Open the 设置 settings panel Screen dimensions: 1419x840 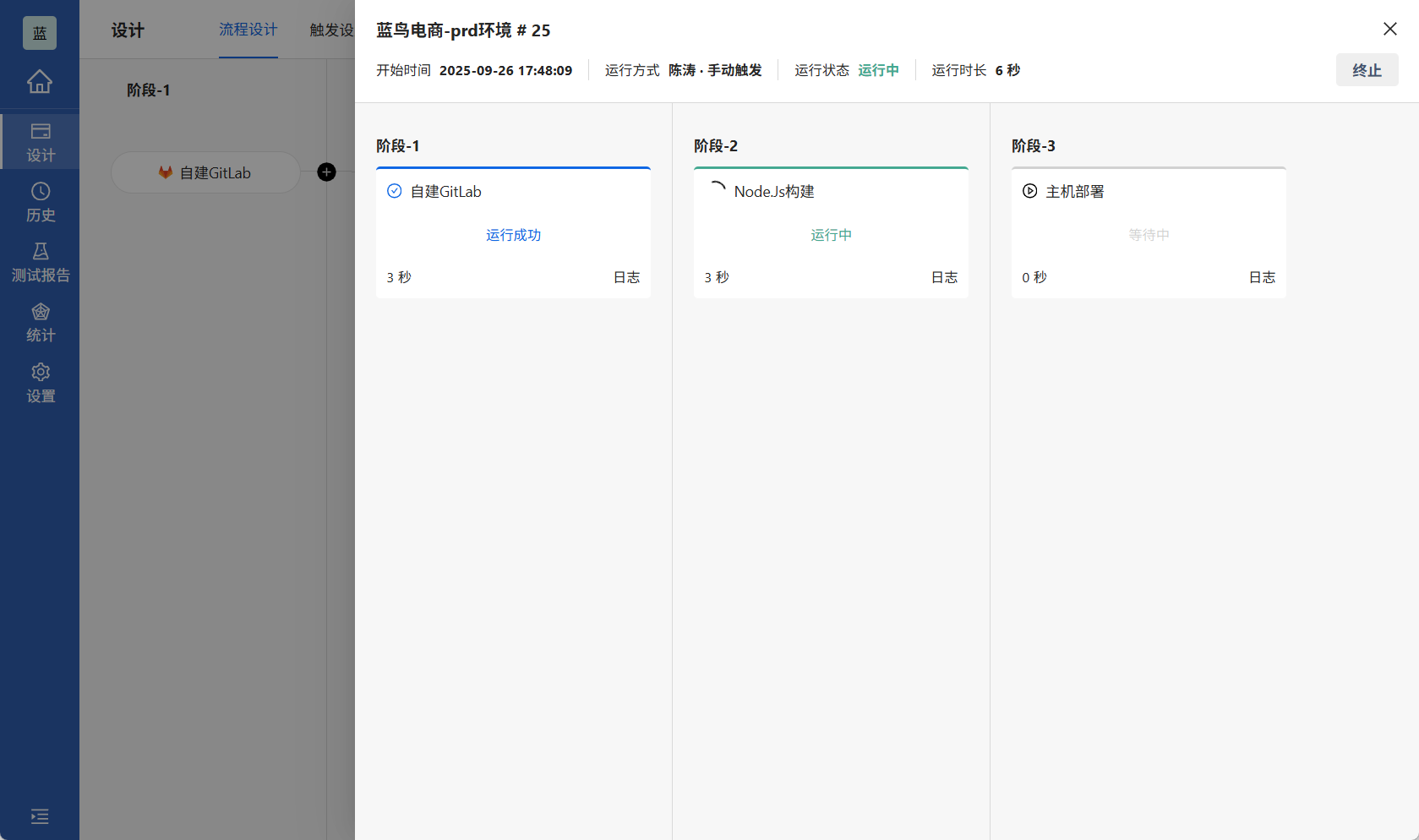(x=40, y=382)
